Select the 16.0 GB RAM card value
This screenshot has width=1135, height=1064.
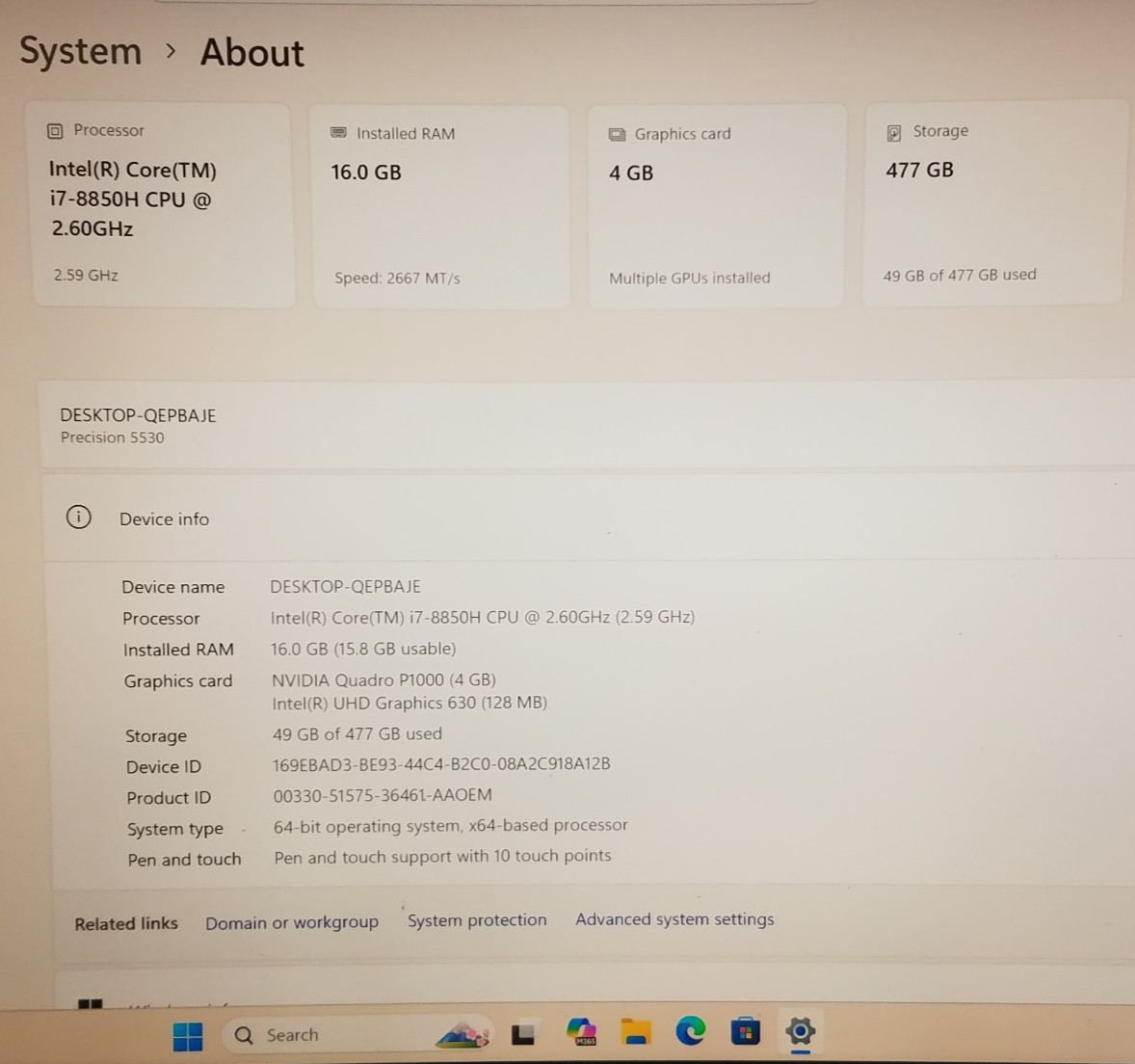[366, 173]
